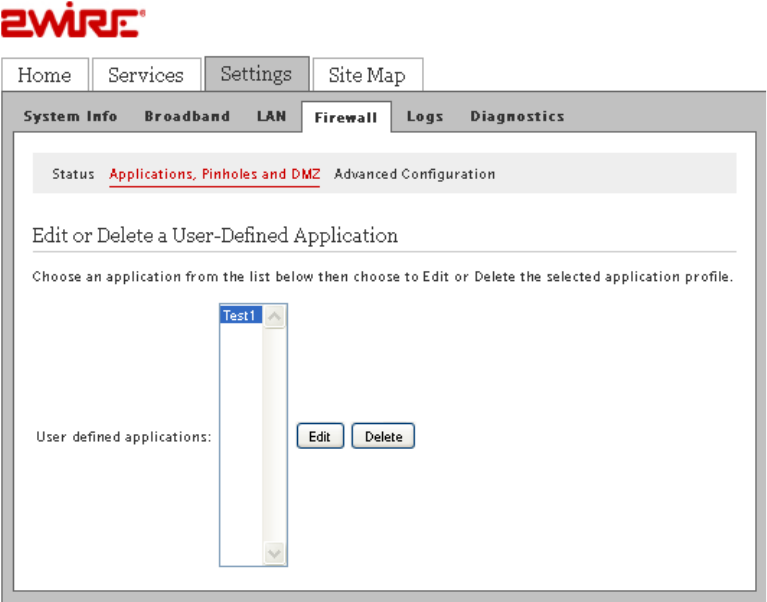Click the listbox scroll down arrow
The height and width of the screenshot is (602, 767).
[x=274, y=554]
